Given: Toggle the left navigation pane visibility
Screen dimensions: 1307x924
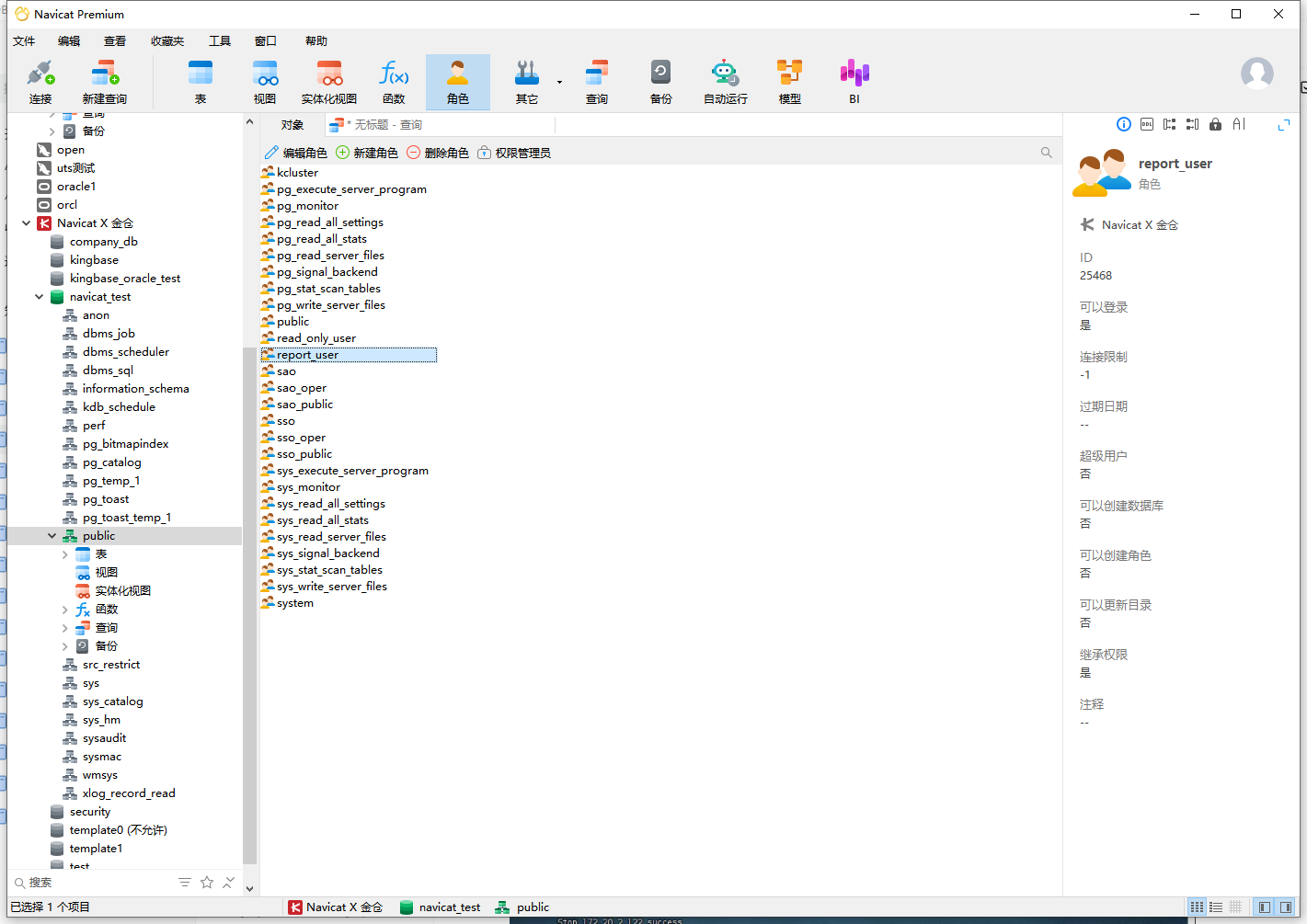Looking at the screenshot, I should point(1265,907).
